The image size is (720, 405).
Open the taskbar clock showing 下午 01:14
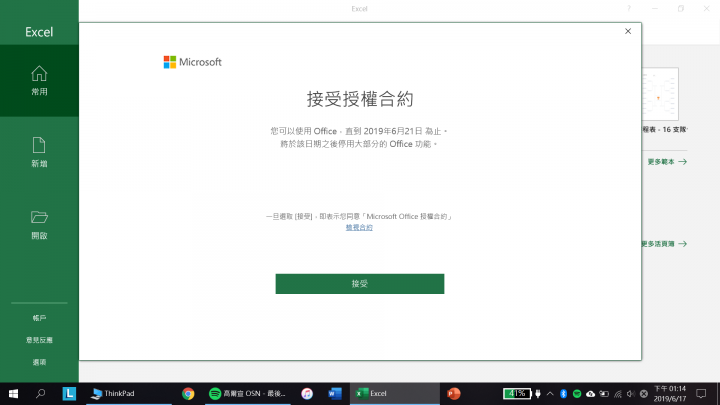(670, 394)
